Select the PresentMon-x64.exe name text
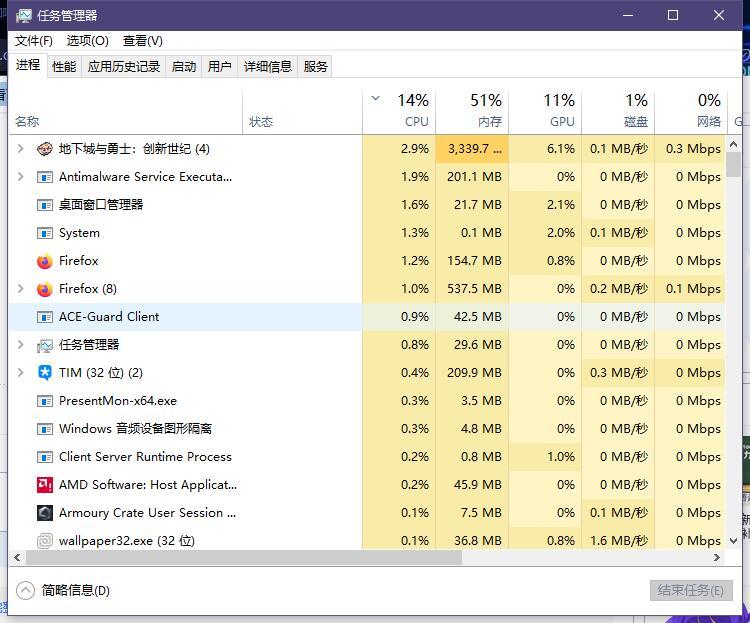750x623 pixels. (x=118, y=401)
